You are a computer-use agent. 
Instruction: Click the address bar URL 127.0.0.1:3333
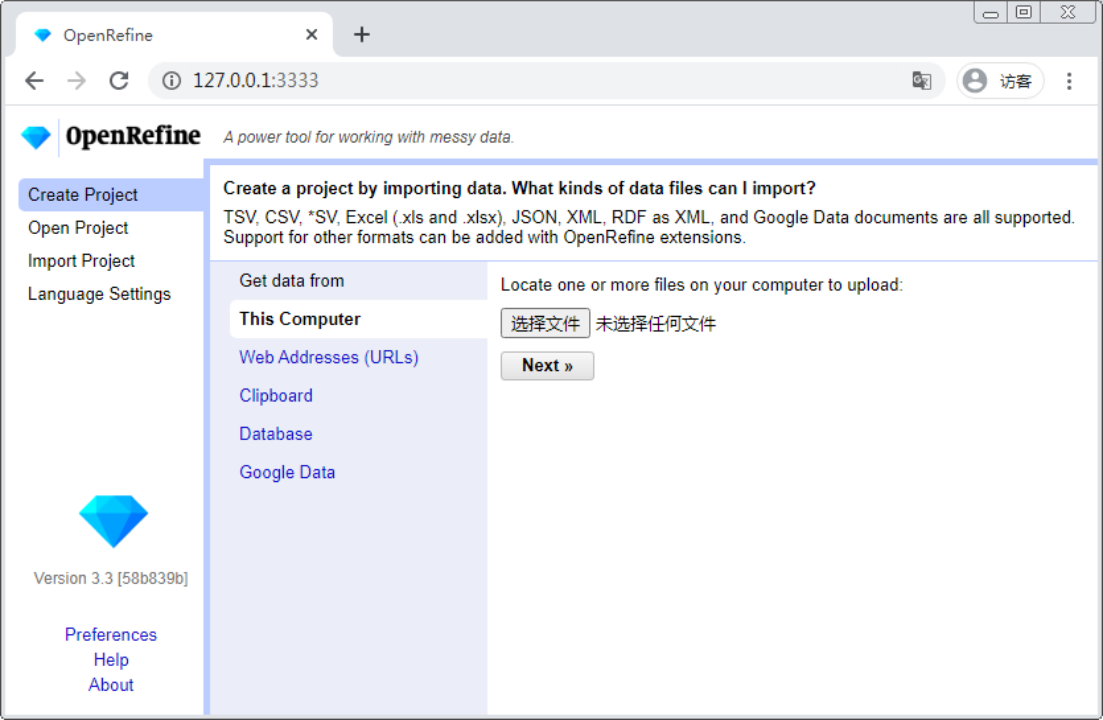pyautogui.click(x=255, y=81)
